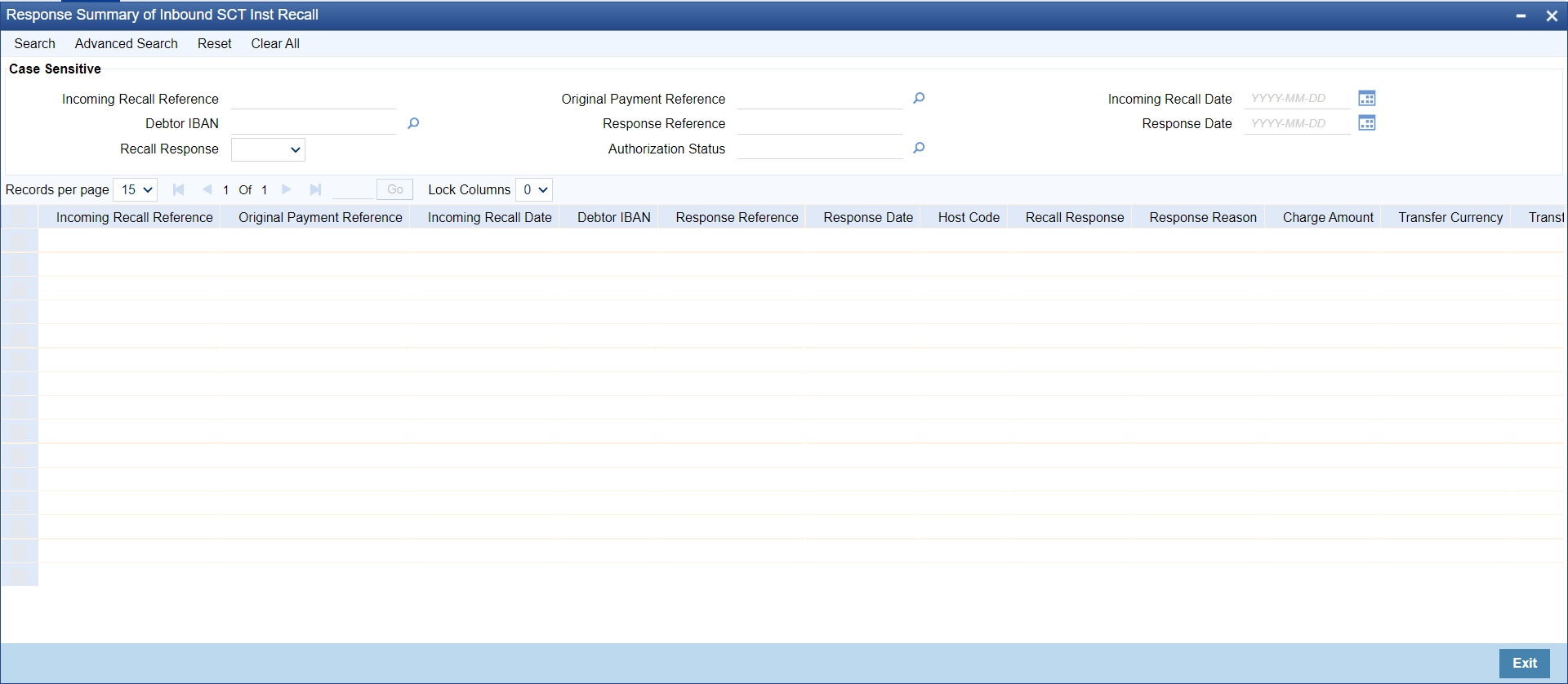Click Original Payment Reference column header
This screenshot has height=684, width=1568.
[x=320, y=217]
